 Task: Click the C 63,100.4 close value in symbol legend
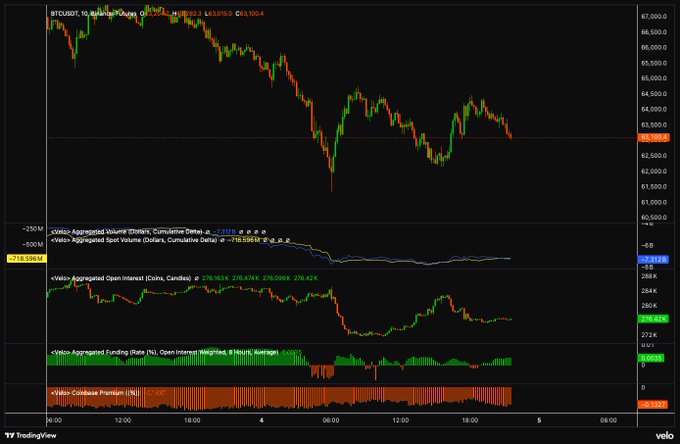[x=249, y=13]
